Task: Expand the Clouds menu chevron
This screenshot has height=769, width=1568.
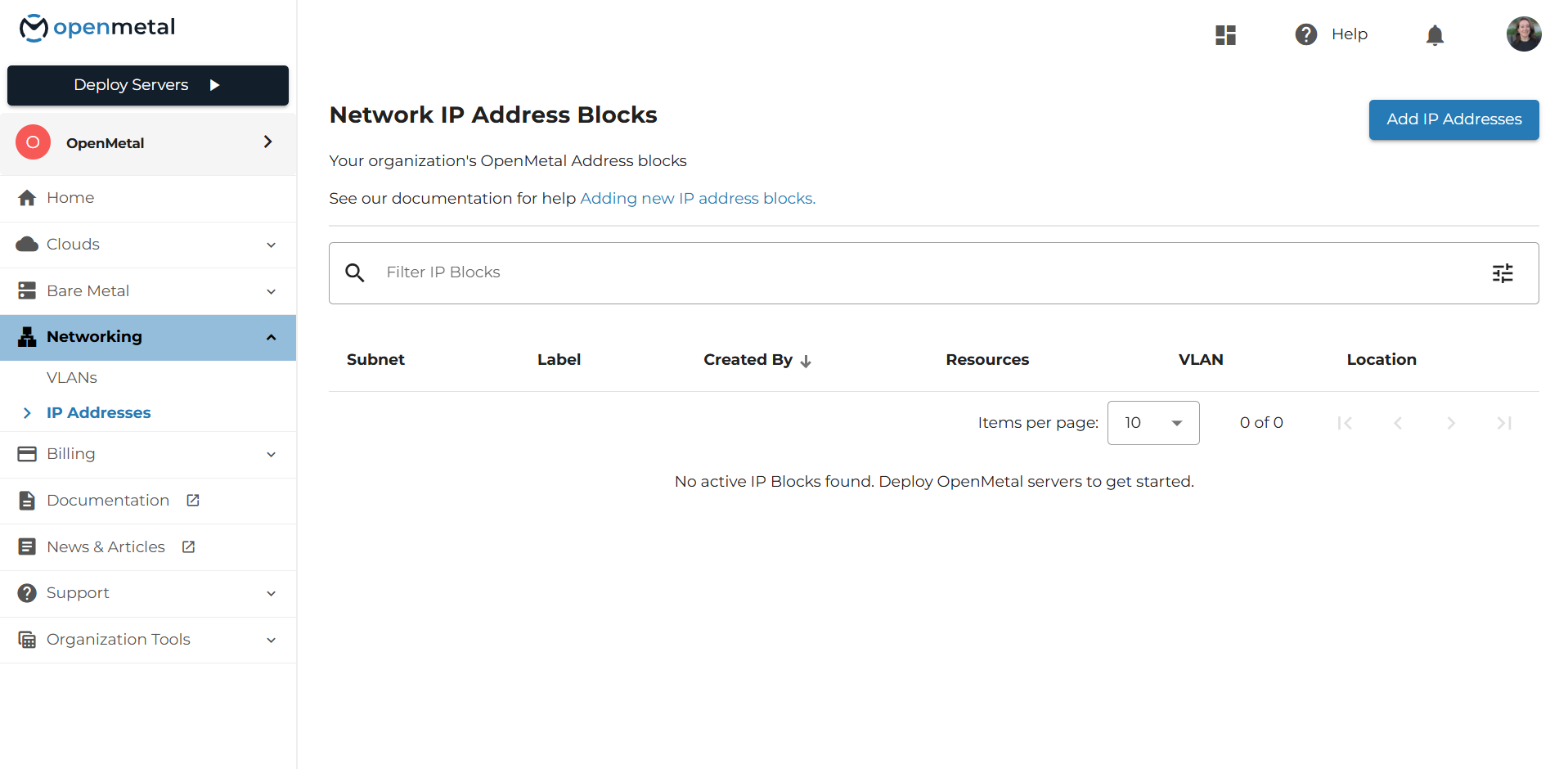Action: point(272,245)
